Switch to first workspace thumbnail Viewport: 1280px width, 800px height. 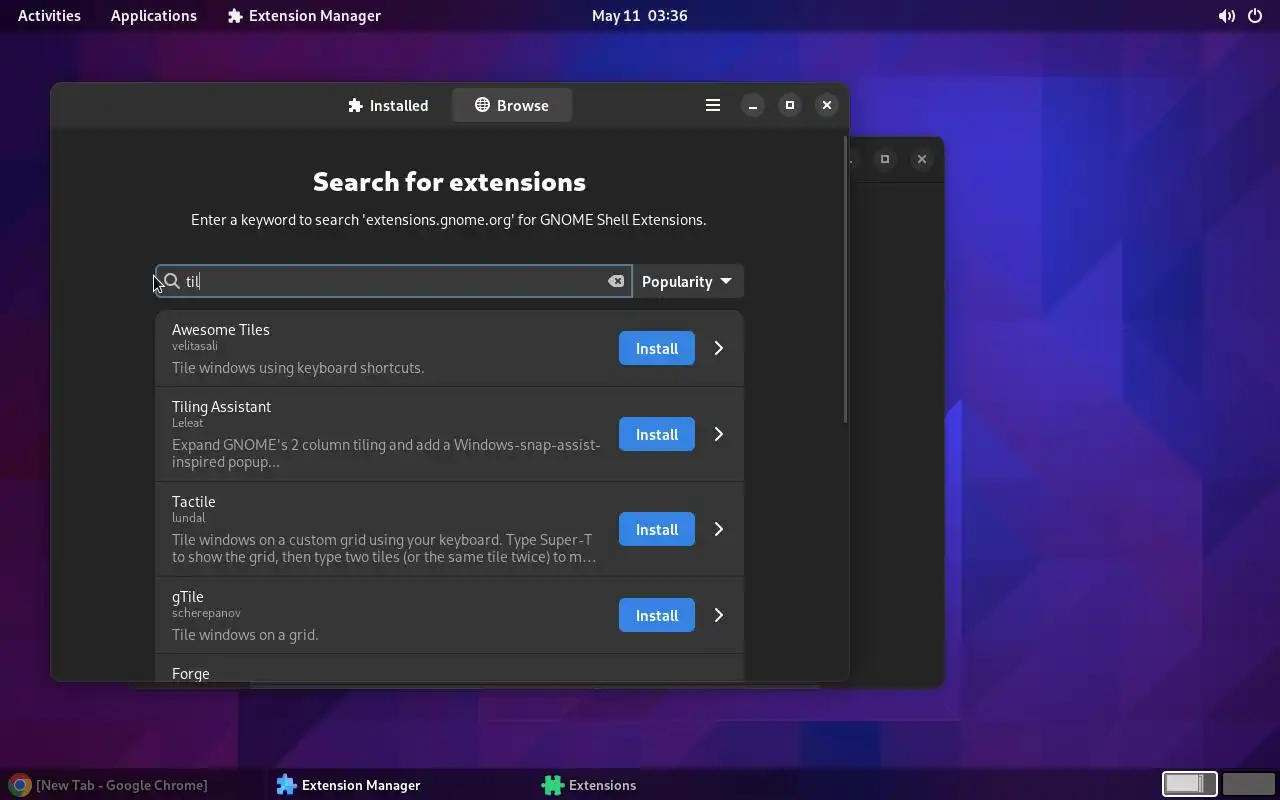[1189, 784]
